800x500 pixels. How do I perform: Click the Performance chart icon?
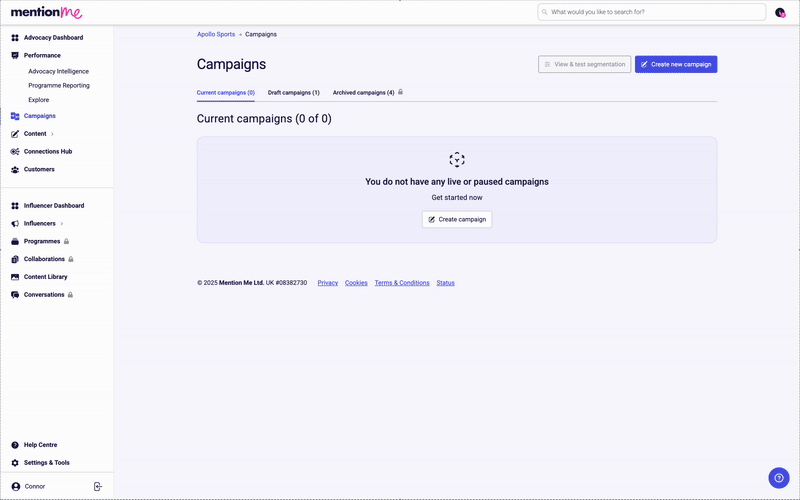pos(15,56)
